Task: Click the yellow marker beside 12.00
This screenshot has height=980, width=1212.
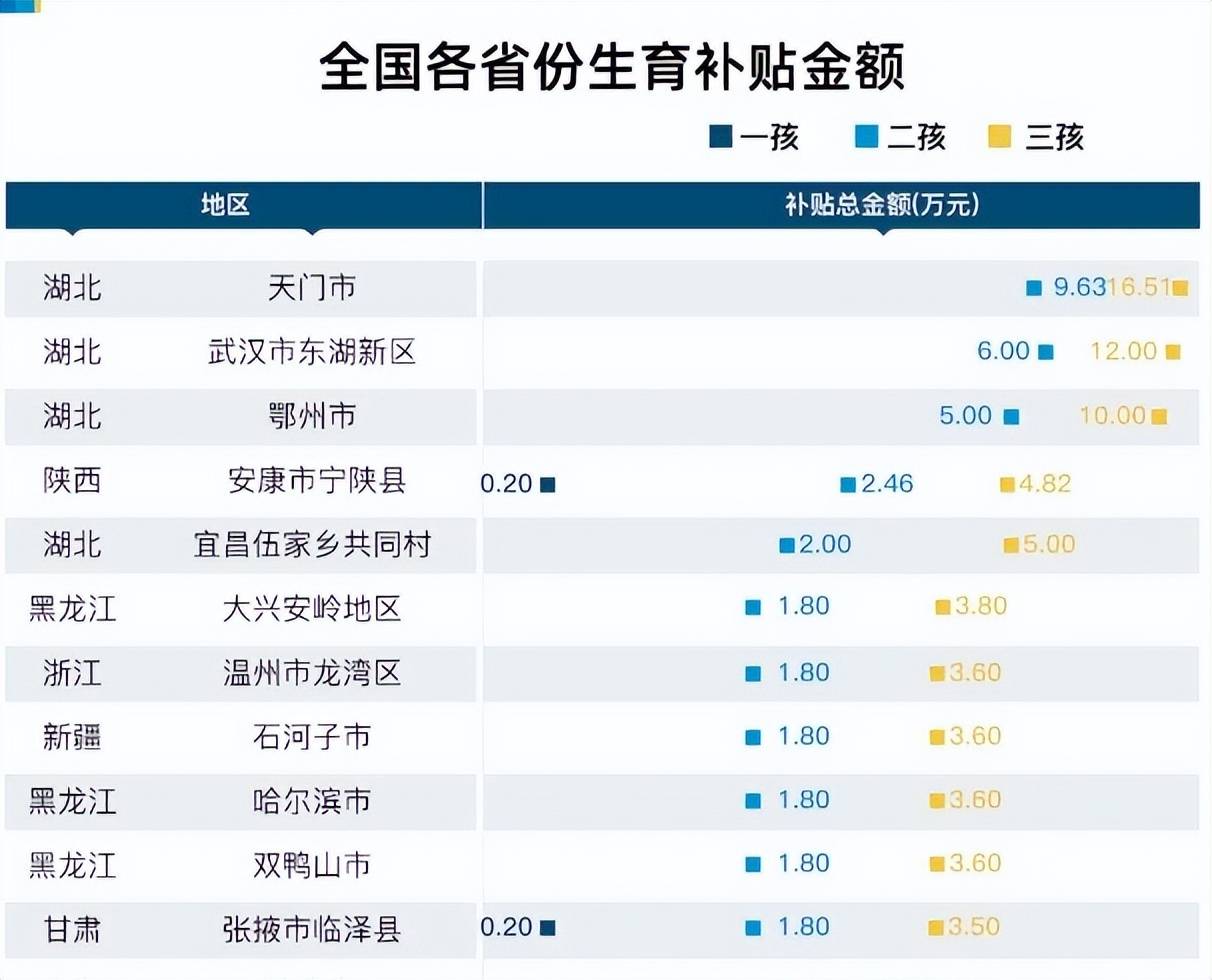Action: click(1173, 352)
